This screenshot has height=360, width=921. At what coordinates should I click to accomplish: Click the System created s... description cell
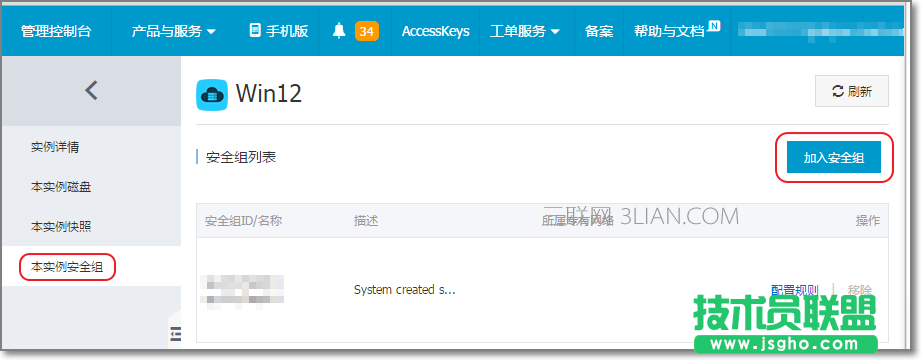[405, 290]
